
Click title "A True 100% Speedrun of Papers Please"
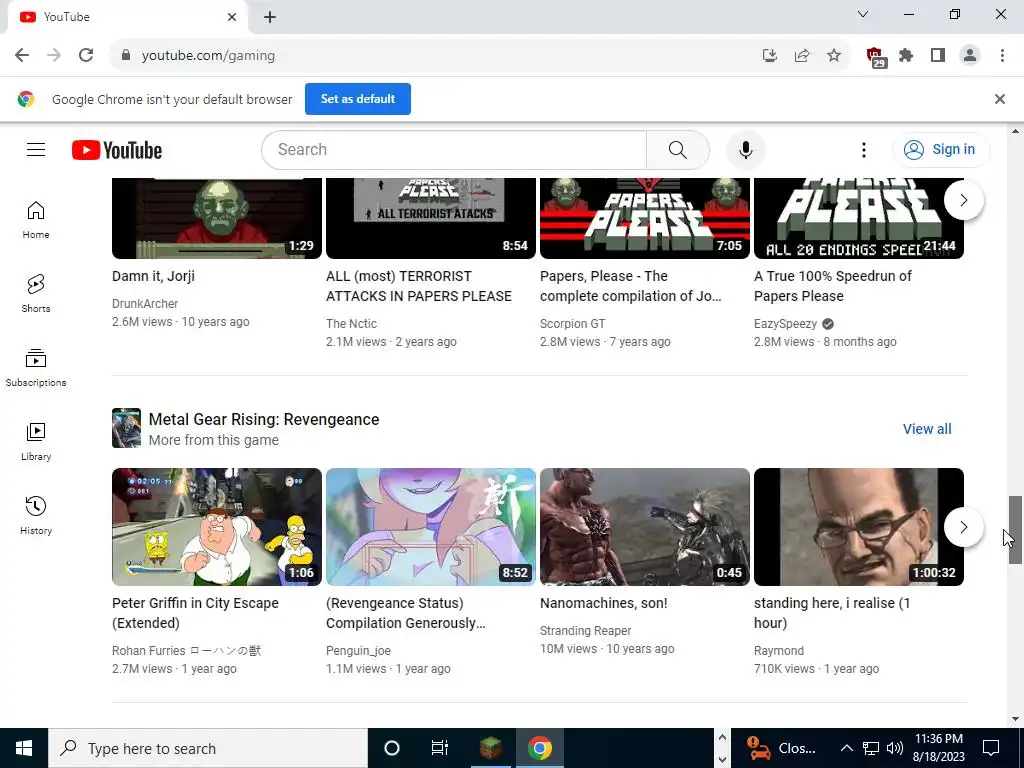pyautogui.click(x=833, y=286)
